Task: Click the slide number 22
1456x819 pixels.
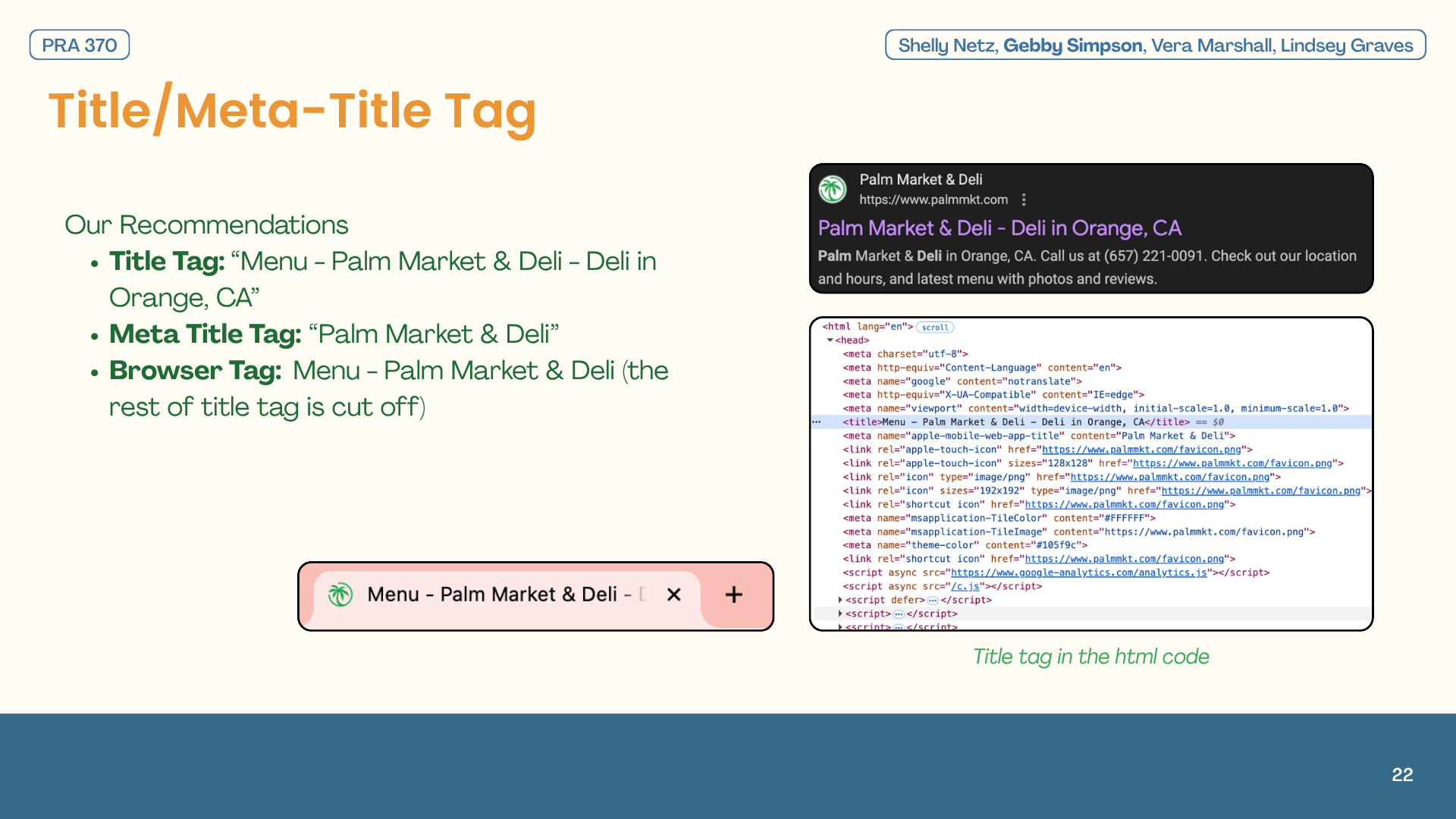Action: [1402, 774]
